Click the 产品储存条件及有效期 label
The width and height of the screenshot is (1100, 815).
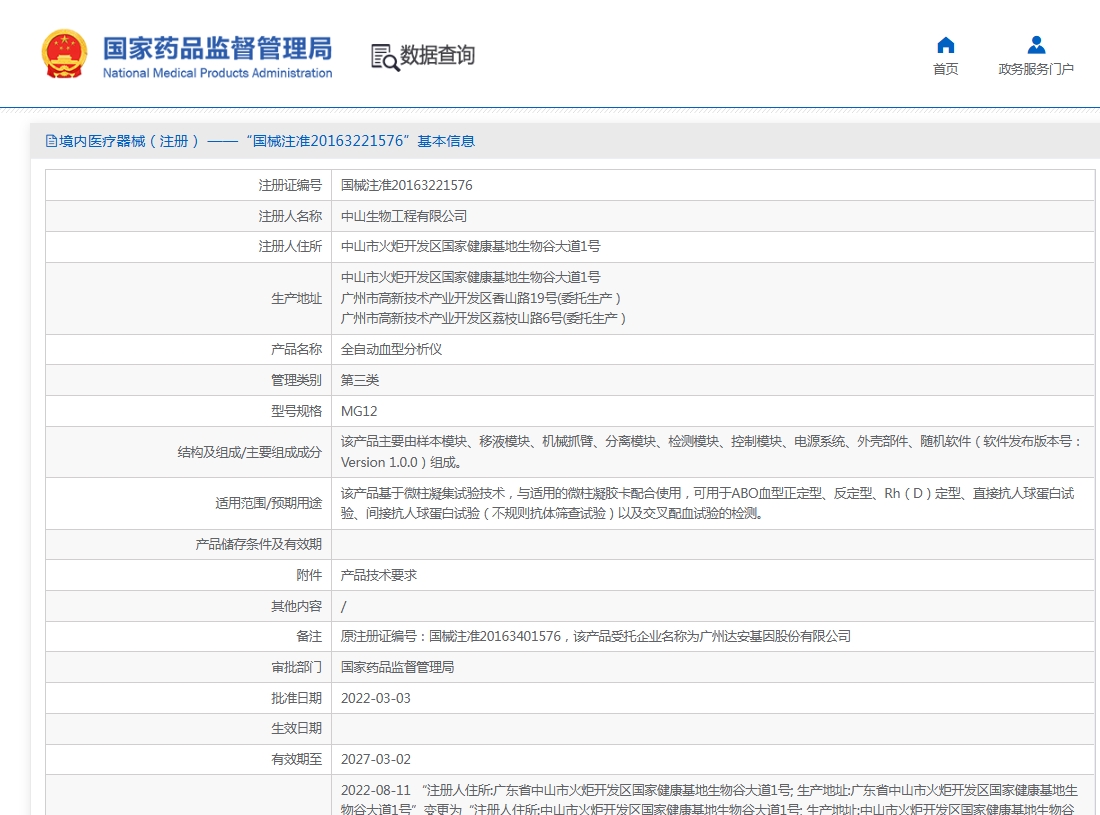pos(258,544)
